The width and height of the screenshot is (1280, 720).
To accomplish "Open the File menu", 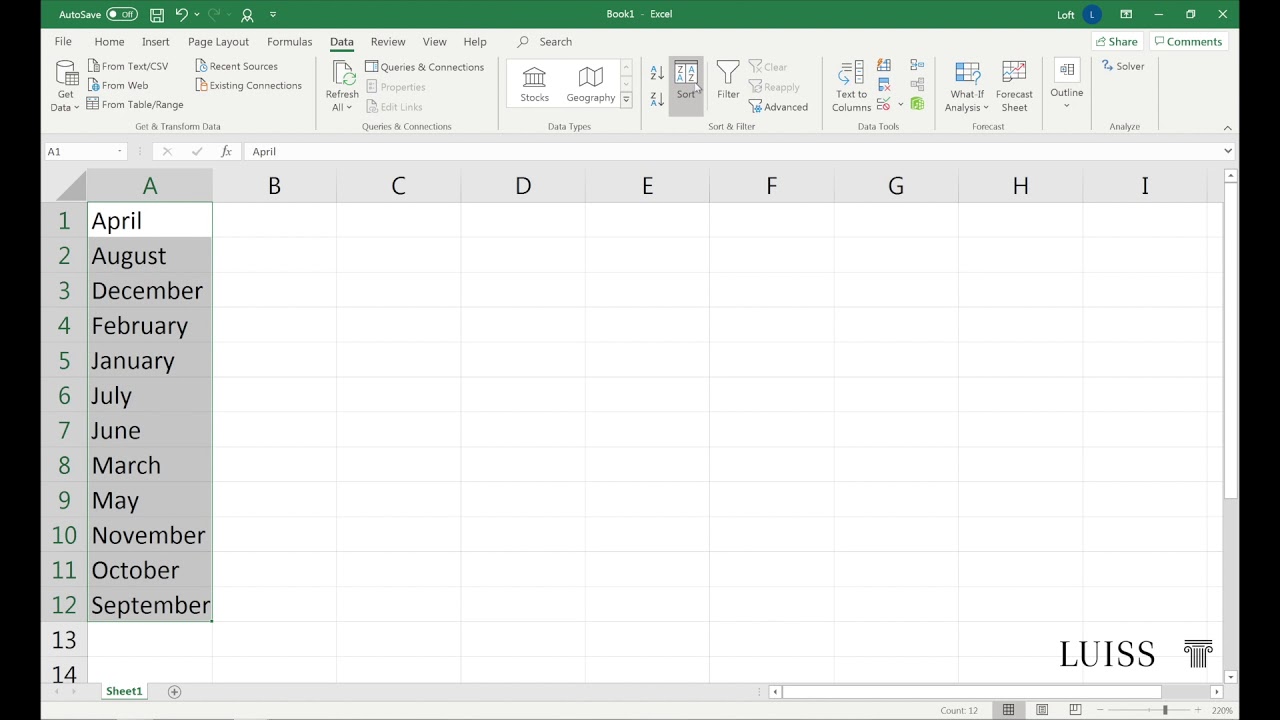I will pos(63,42).
